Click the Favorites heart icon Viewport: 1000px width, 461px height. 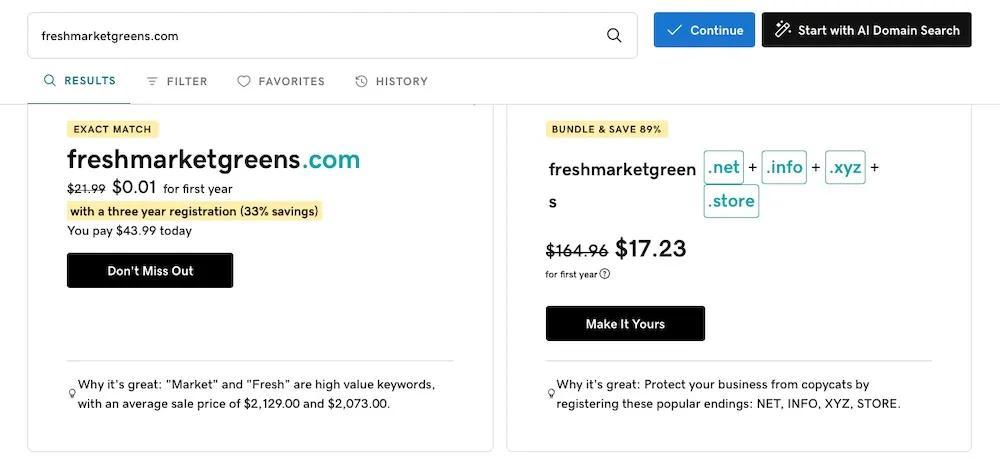pyautogui.click(x=244, y=82)
